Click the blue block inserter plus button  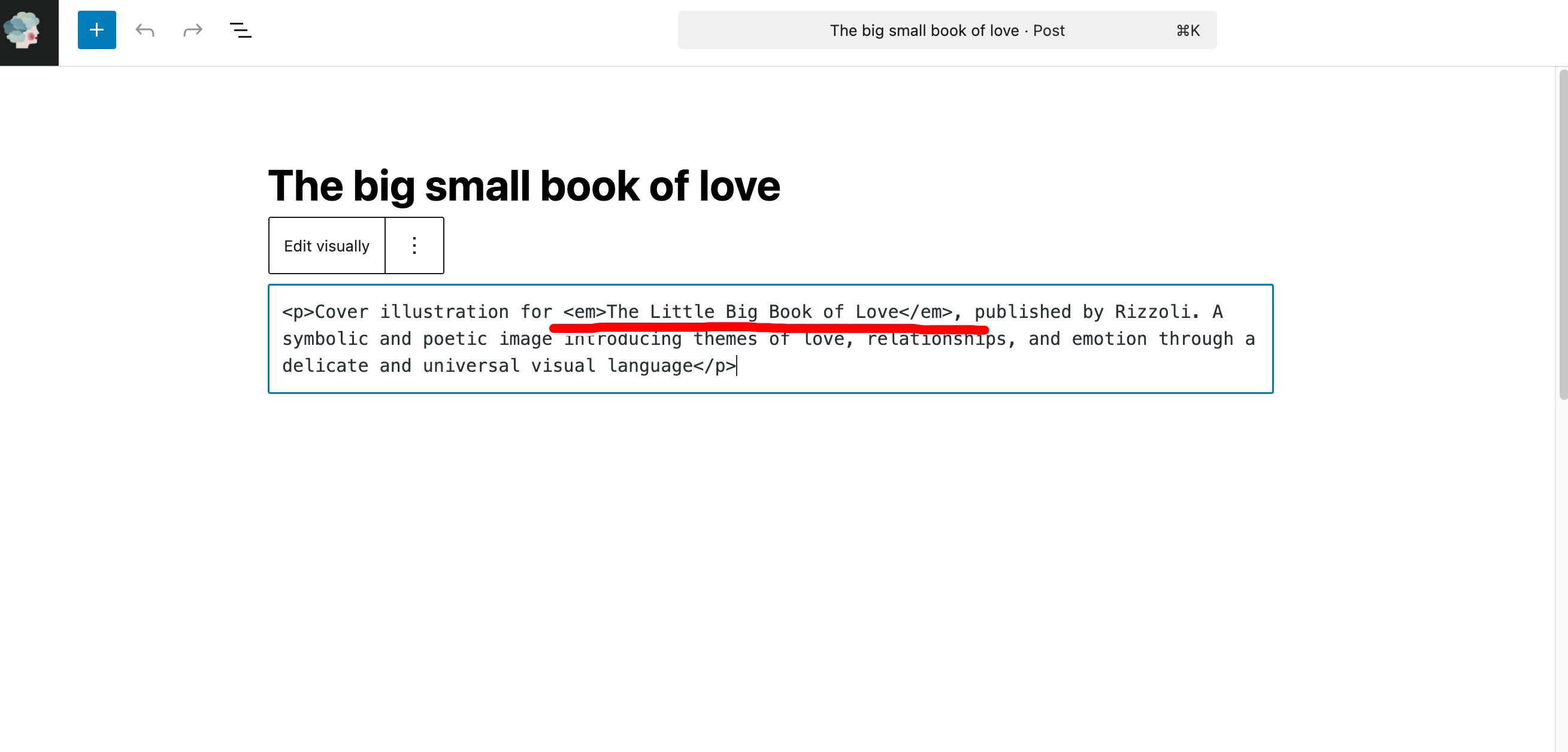point(97,30)
